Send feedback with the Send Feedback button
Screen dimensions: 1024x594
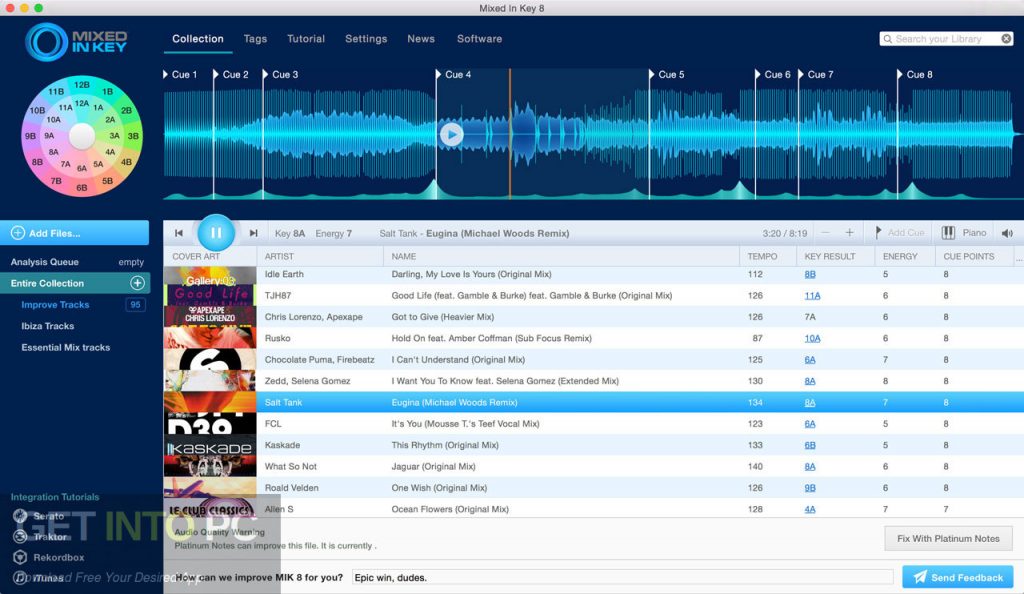(x=957, y=577)
